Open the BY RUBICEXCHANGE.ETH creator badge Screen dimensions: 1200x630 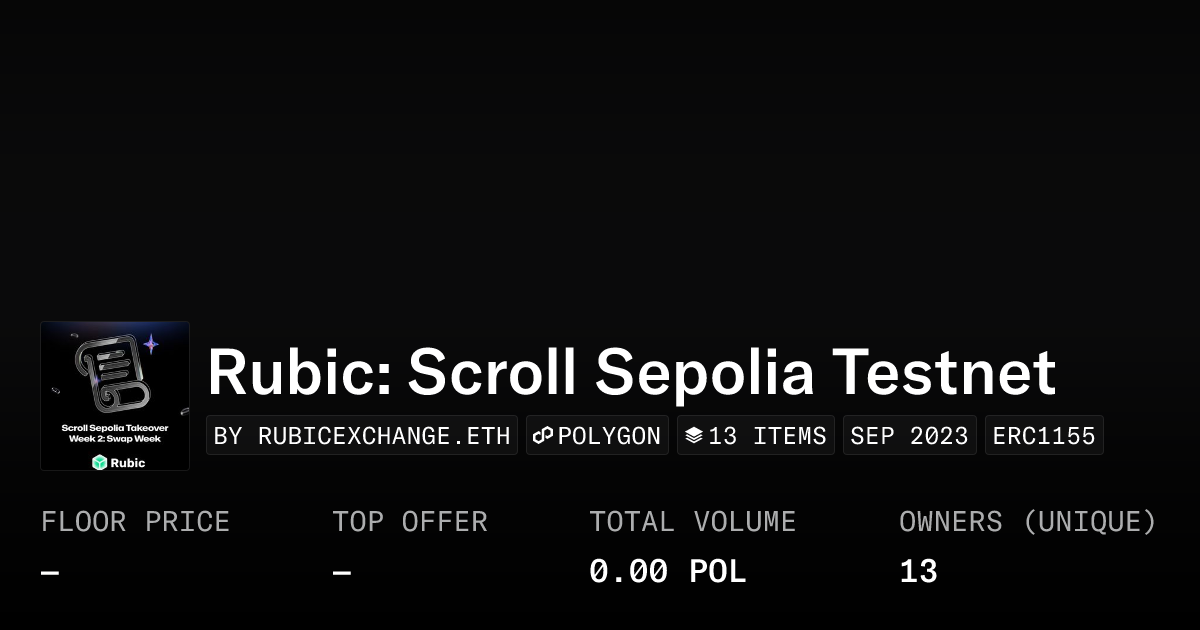[x=362, y=436]
